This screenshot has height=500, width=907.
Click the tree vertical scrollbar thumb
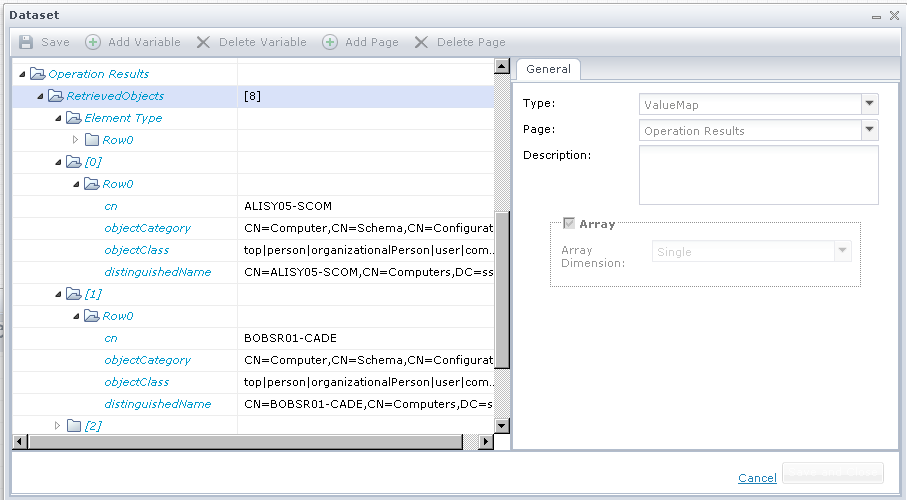pos(502,289)
